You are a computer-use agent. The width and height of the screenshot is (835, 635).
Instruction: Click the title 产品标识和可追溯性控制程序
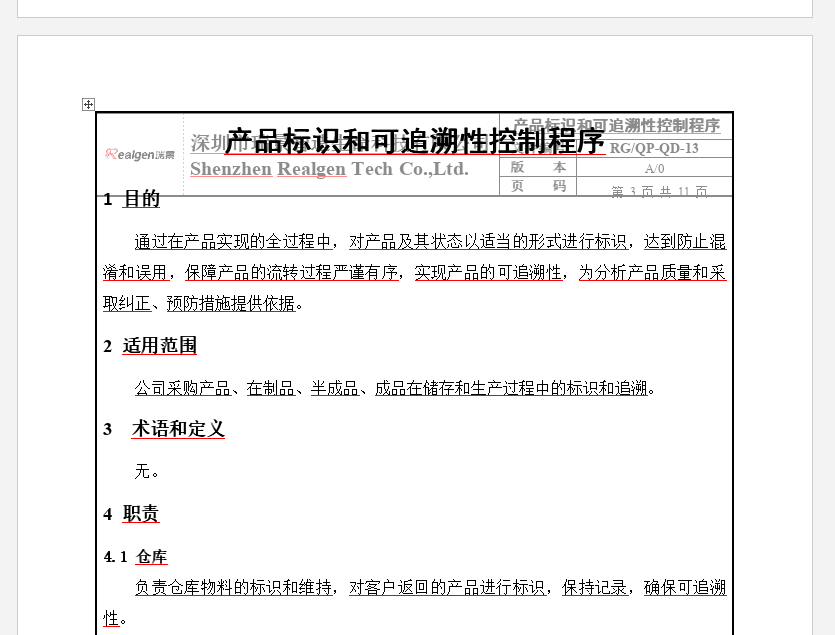(414, 141)
